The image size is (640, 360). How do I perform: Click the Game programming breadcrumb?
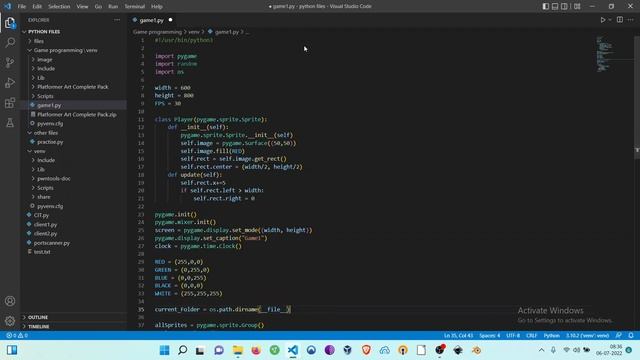(x=157, y=32)
